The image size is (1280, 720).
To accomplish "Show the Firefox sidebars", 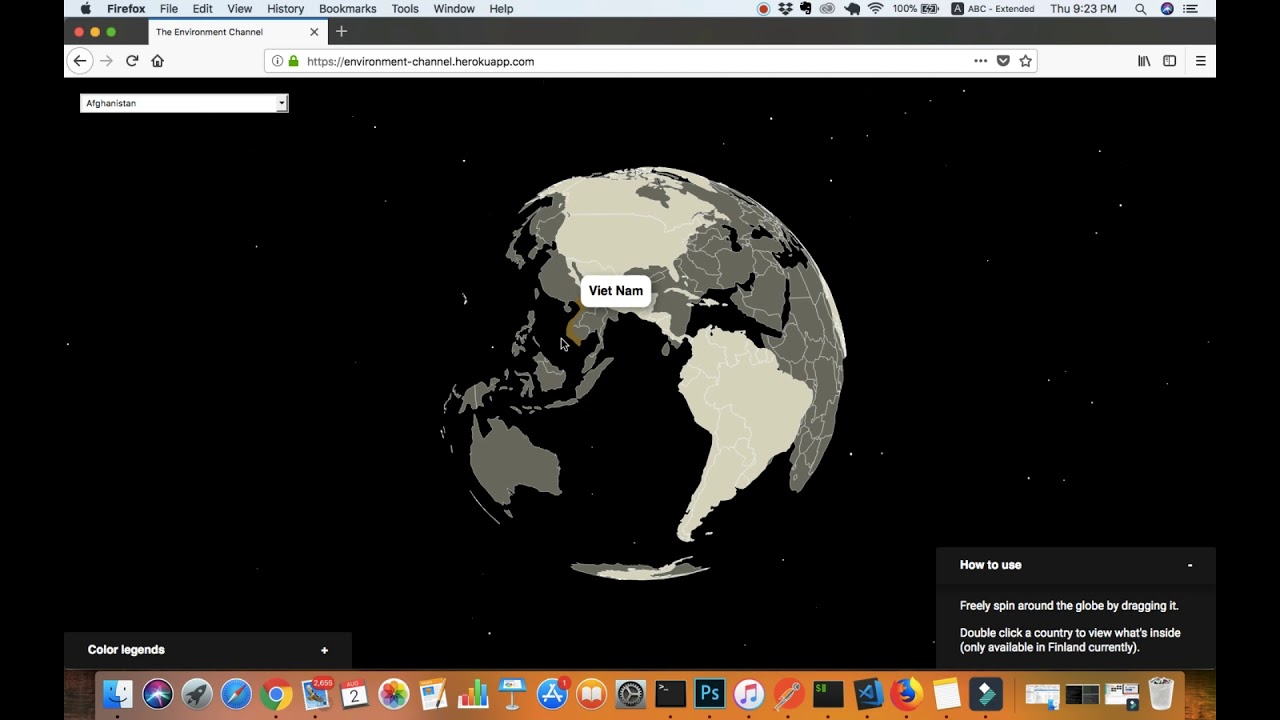I will (x=1169, y=61).
